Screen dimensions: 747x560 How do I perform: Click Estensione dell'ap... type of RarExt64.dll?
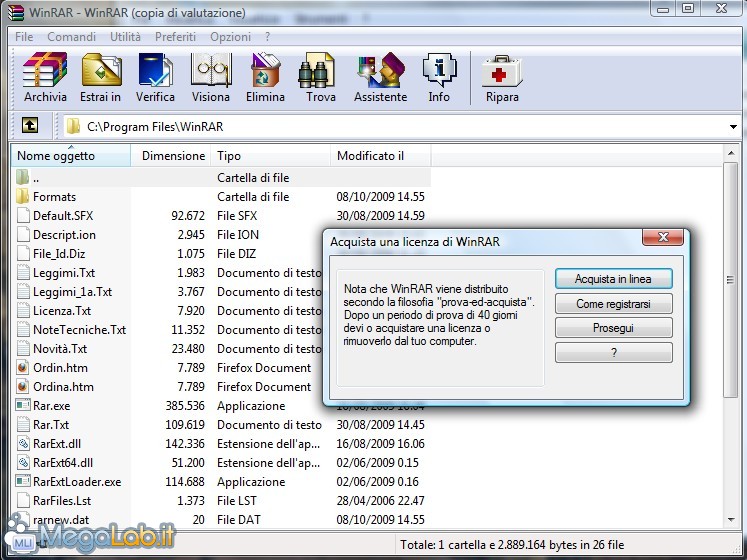click(269, 463)
